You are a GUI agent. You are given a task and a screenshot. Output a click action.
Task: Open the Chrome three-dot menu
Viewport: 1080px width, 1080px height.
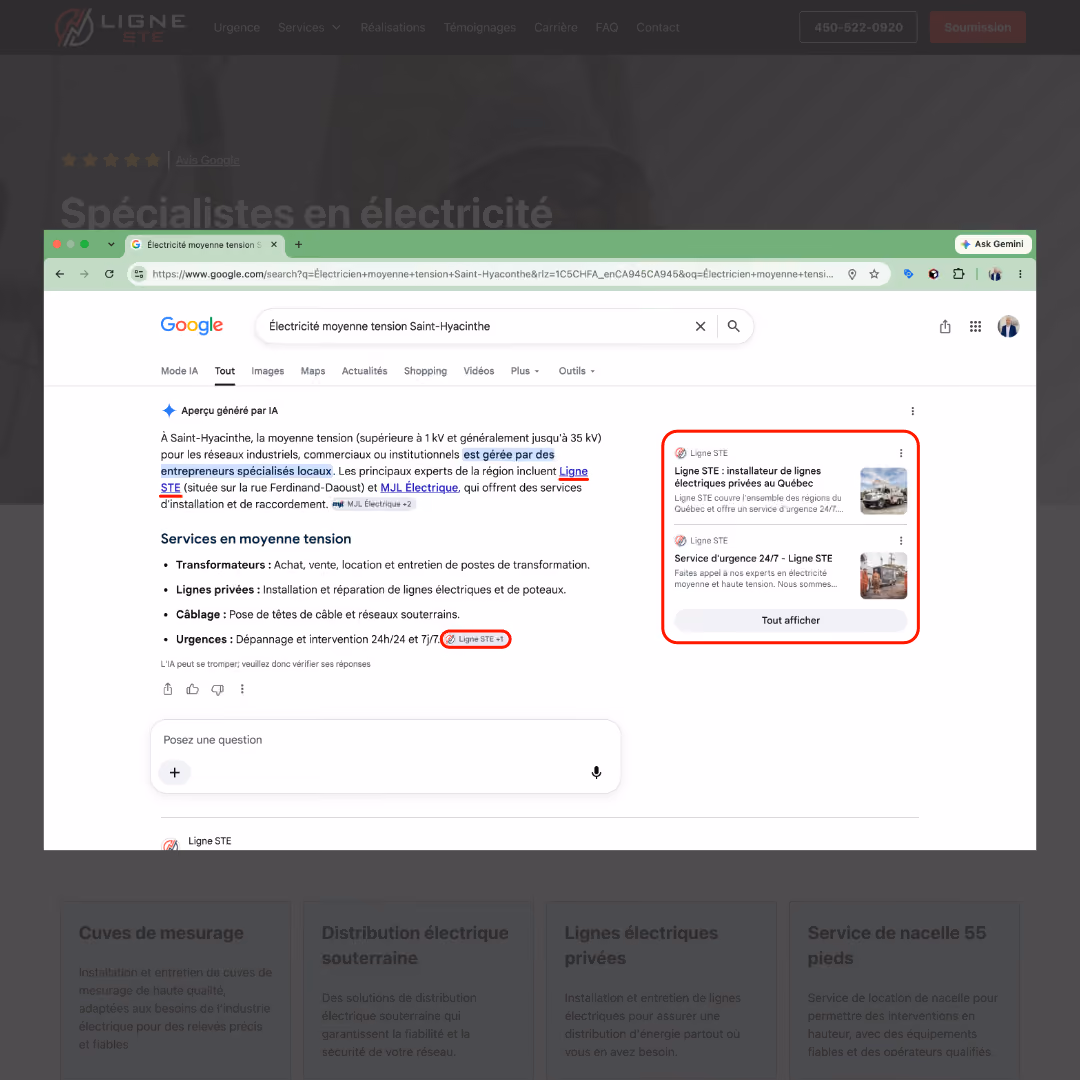tap(1020, 274)
